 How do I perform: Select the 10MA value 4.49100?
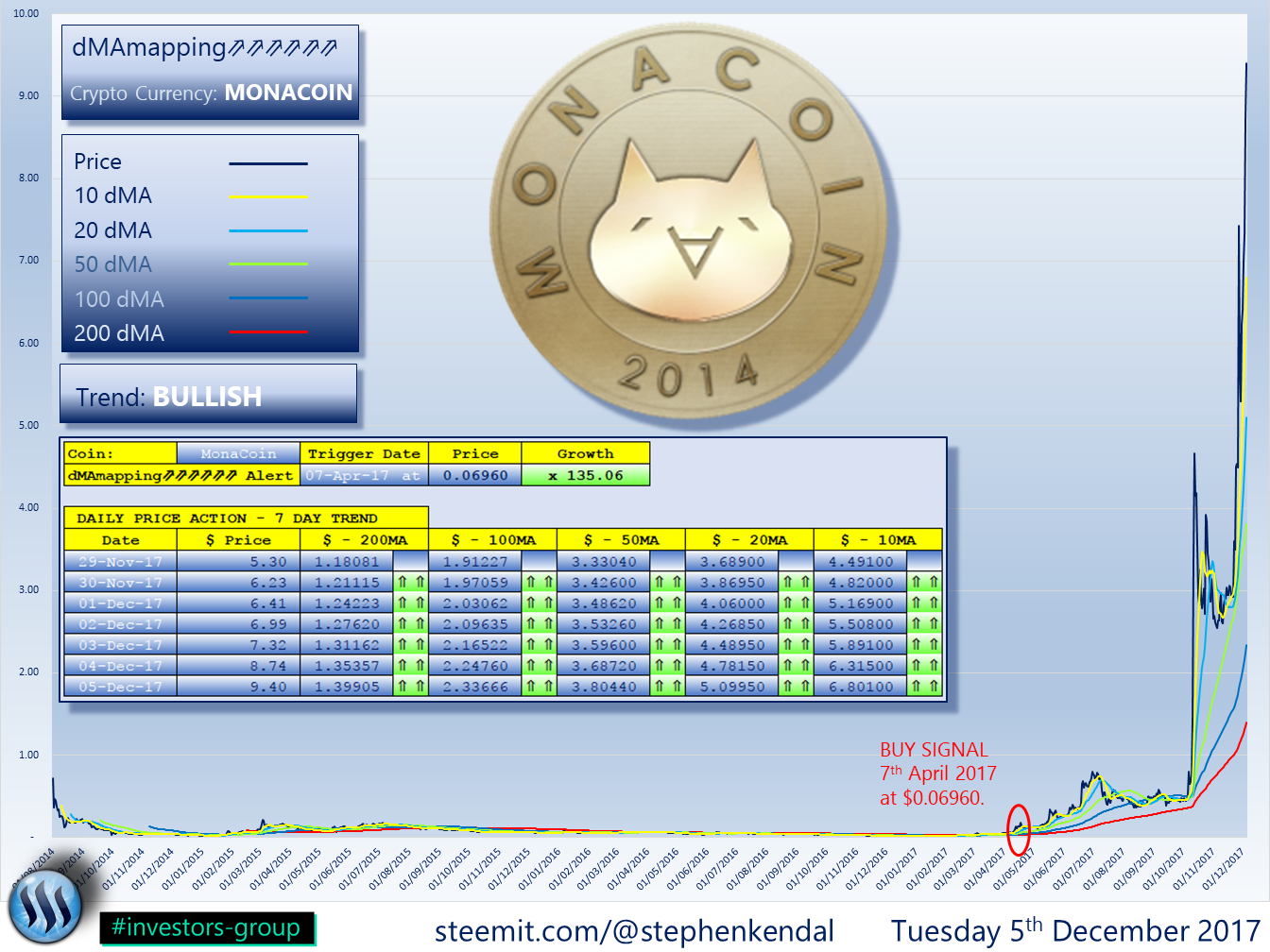861,562
